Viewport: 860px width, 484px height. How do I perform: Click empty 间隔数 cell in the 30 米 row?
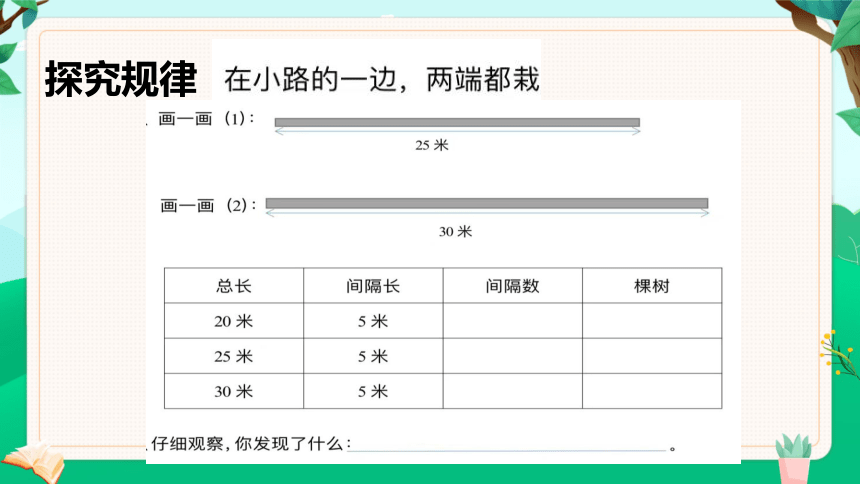(512, 391)
